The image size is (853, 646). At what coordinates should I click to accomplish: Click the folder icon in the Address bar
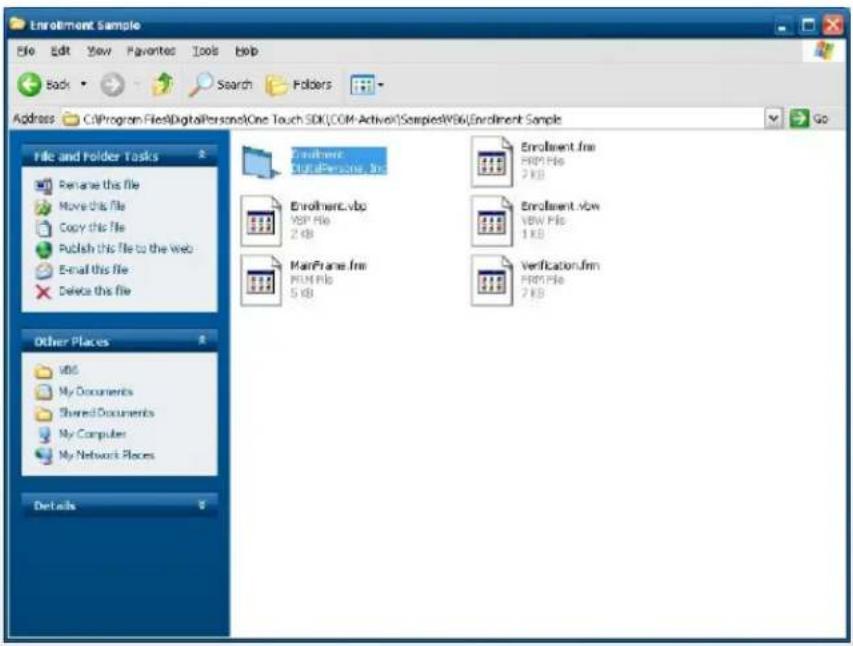[71, 119]
